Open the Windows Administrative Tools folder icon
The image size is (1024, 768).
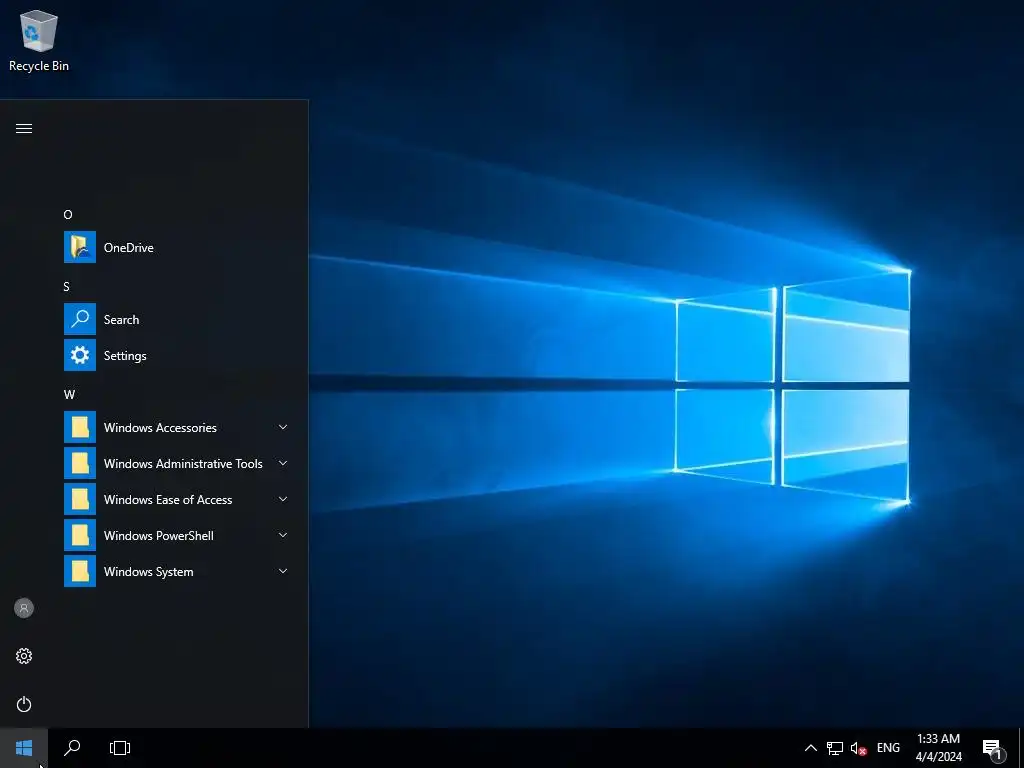coord(80,463)
